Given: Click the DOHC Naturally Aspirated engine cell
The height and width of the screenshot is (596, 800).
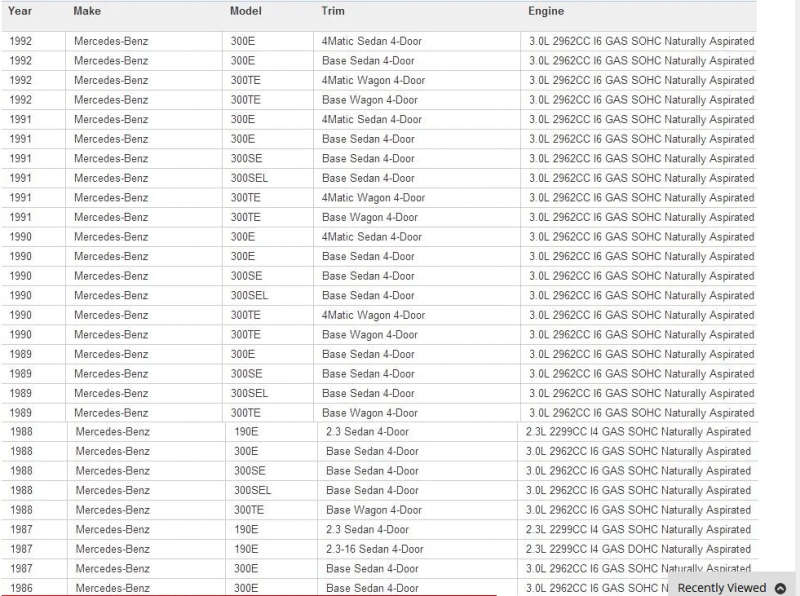Looking at the screenshot, I should click(x=638, y=549).
